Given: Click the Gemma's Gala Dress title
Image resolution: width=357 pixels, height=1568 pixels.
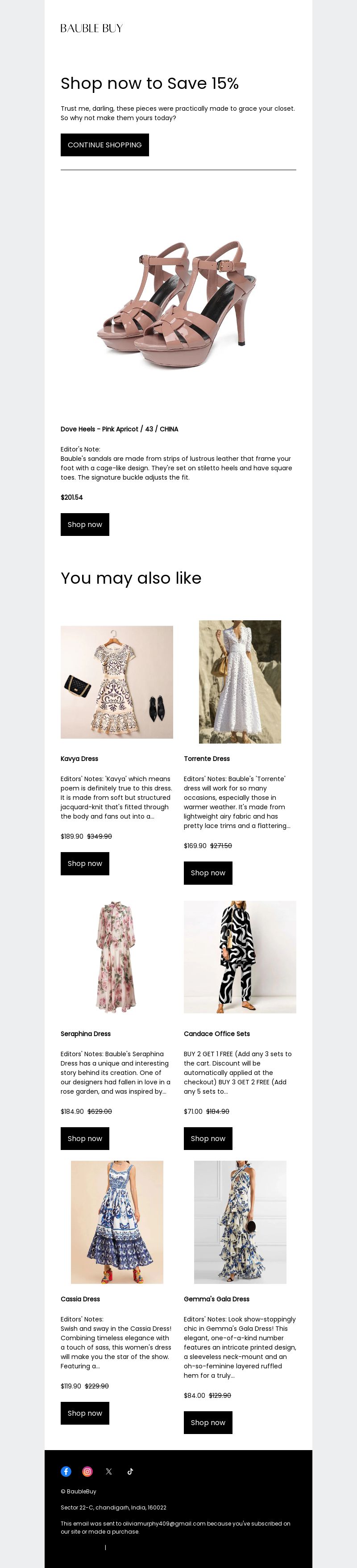Looking at the screenshot, I should pos(216,1299).
